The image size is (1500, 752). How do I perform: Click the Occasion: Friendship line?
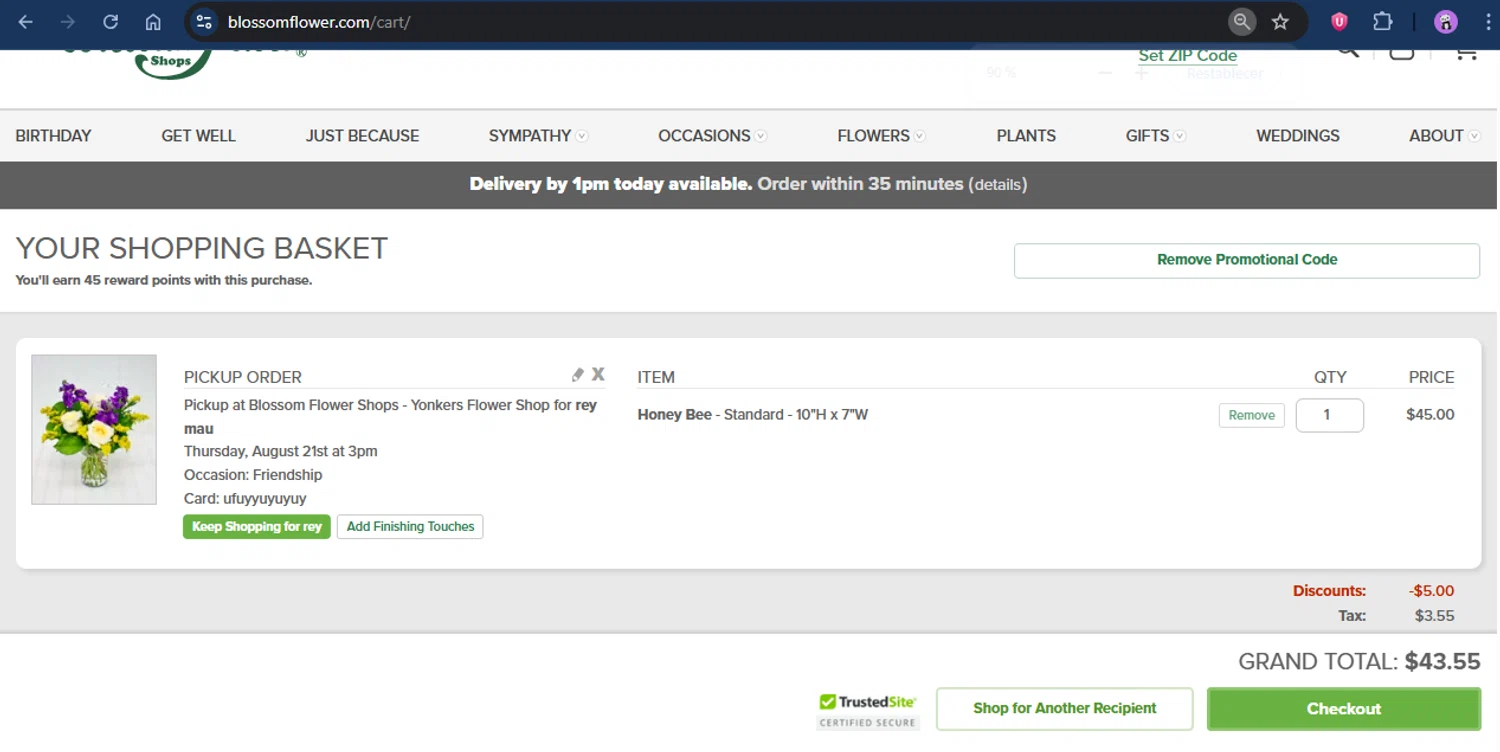[253, 475]
